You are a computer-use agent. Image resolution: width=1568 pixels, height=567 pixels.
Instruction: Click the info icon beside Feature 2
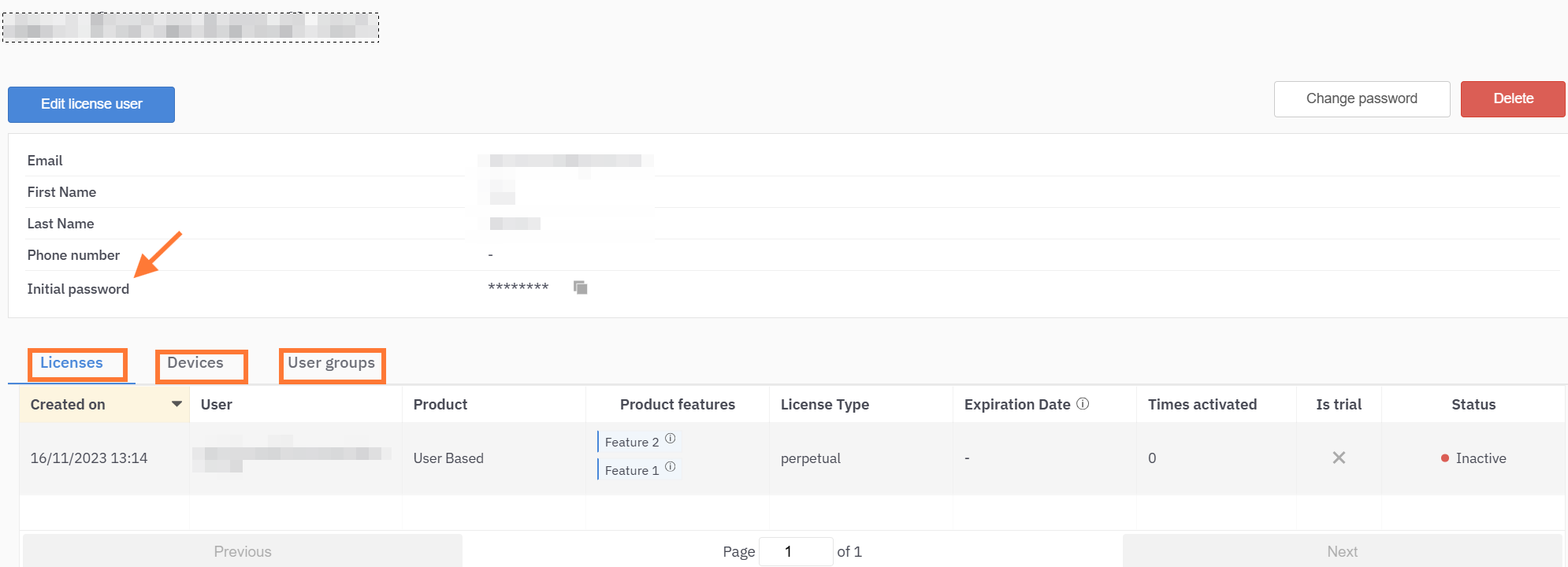pos(670,439)
